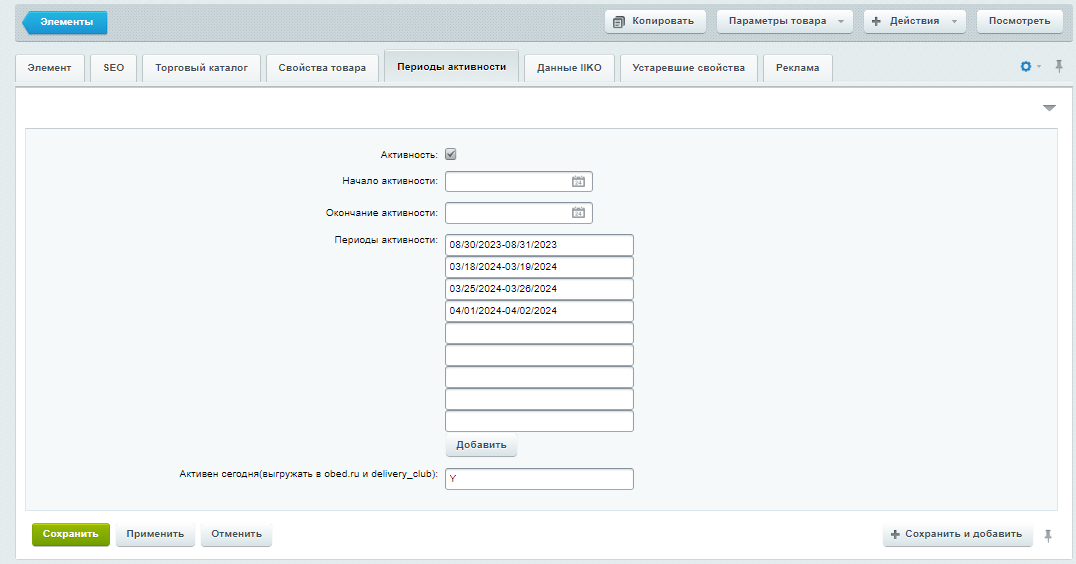Viewport: 1076px width, 564px height.
Task: Go to the Данные IIKO tab
Action: pos(569,68)
